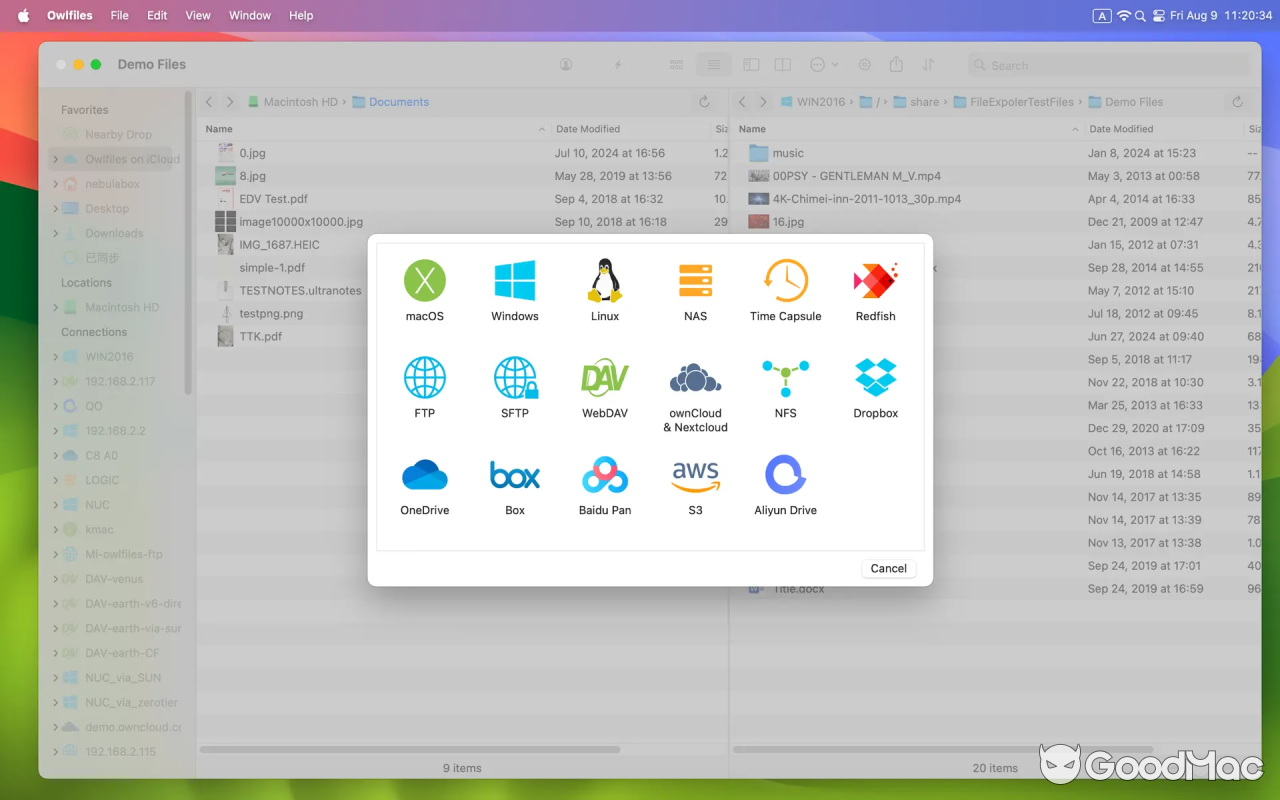This screenshot has height=800, width=1280.
Task: Click the Cancel button
Action: [x=888, y=568]
